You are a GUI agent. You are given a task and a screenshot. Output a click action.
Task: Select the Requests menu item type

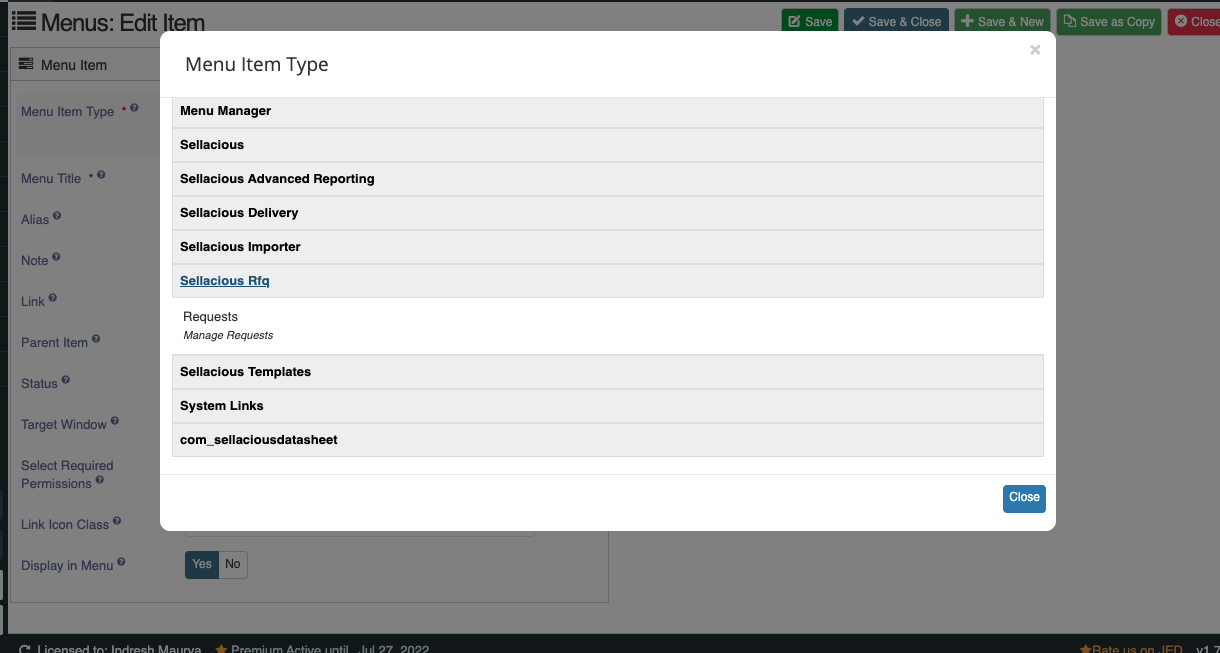[x=210, y=317]
